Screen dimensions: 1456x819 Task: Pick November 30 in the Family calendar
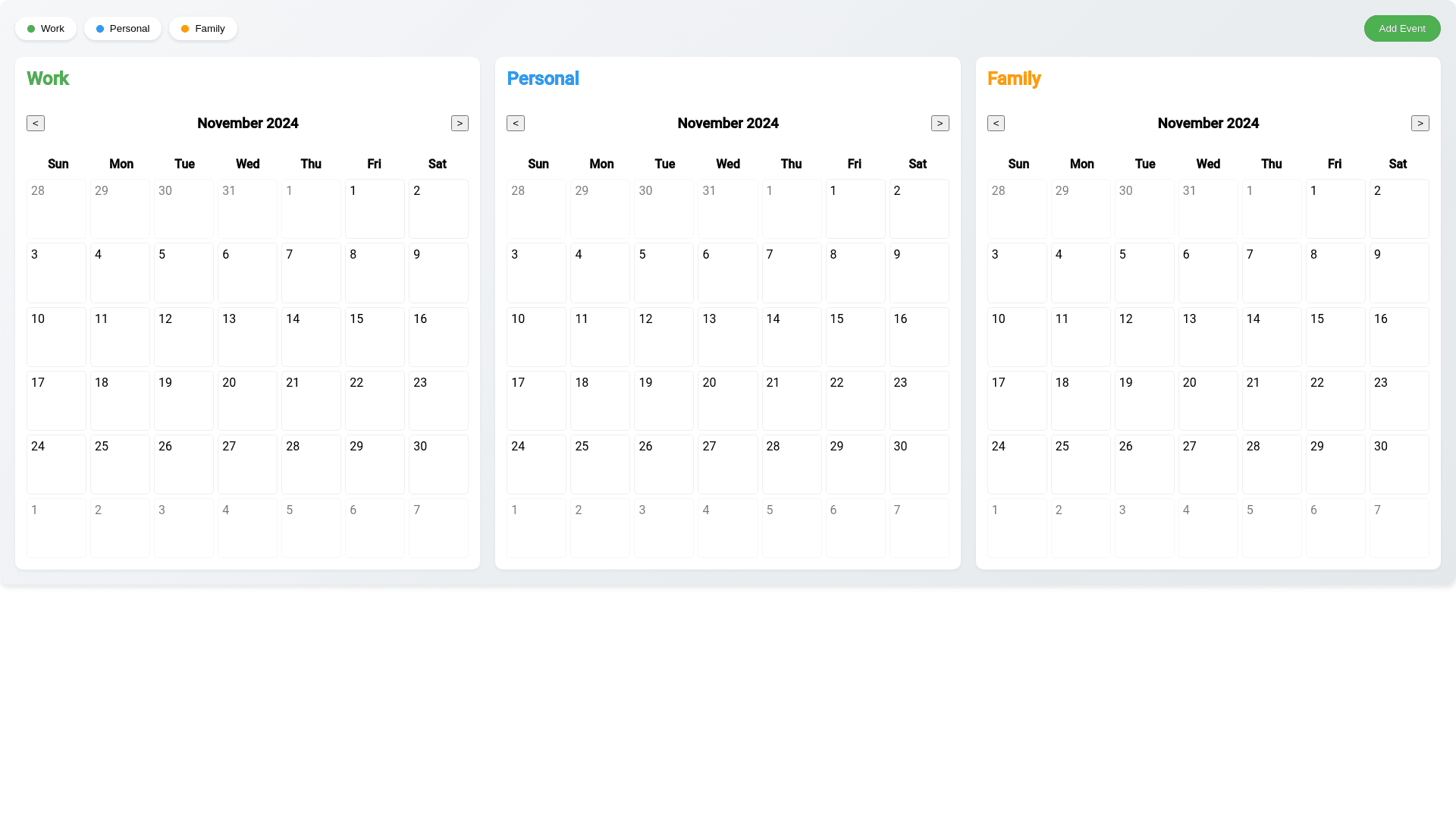point(1398,464)
